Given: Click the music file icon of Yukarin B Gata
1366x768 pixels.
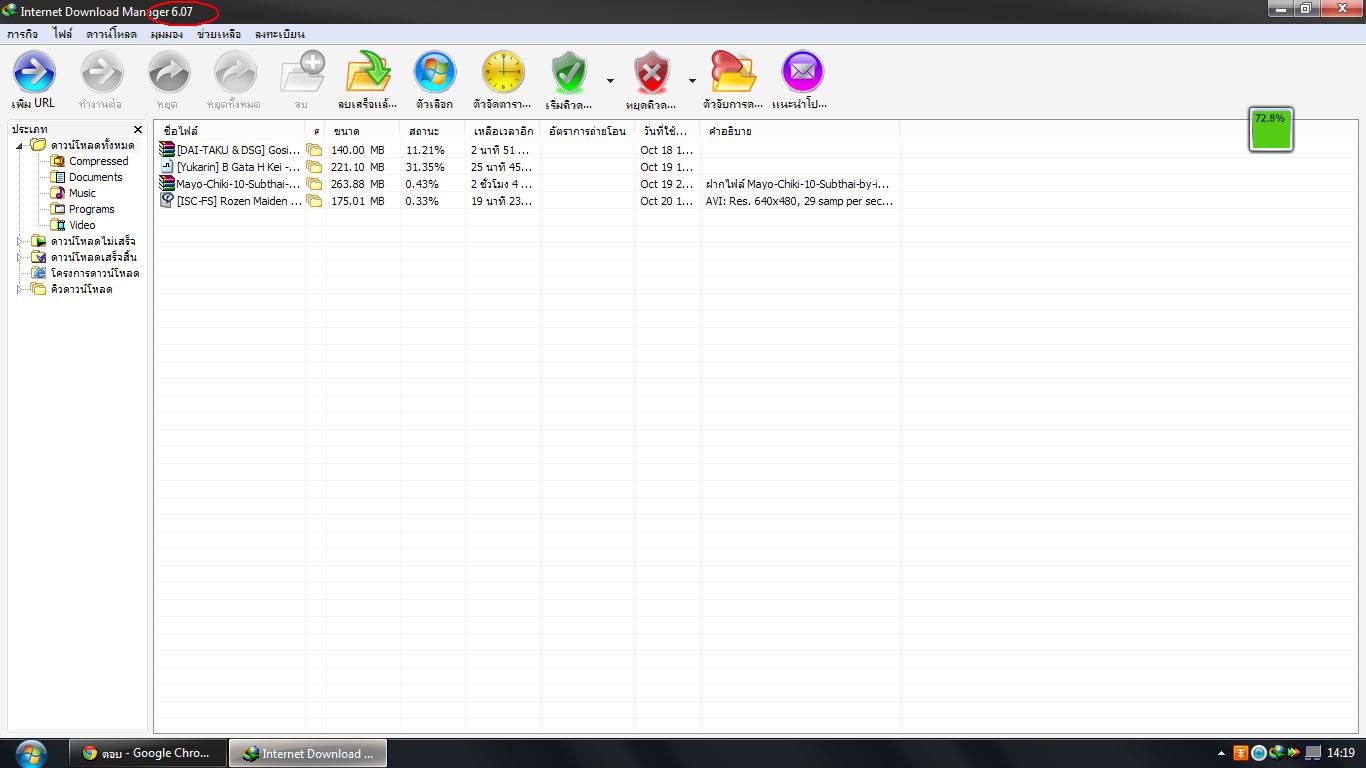Looking at the screenshot, I should [x=167, y=166].
